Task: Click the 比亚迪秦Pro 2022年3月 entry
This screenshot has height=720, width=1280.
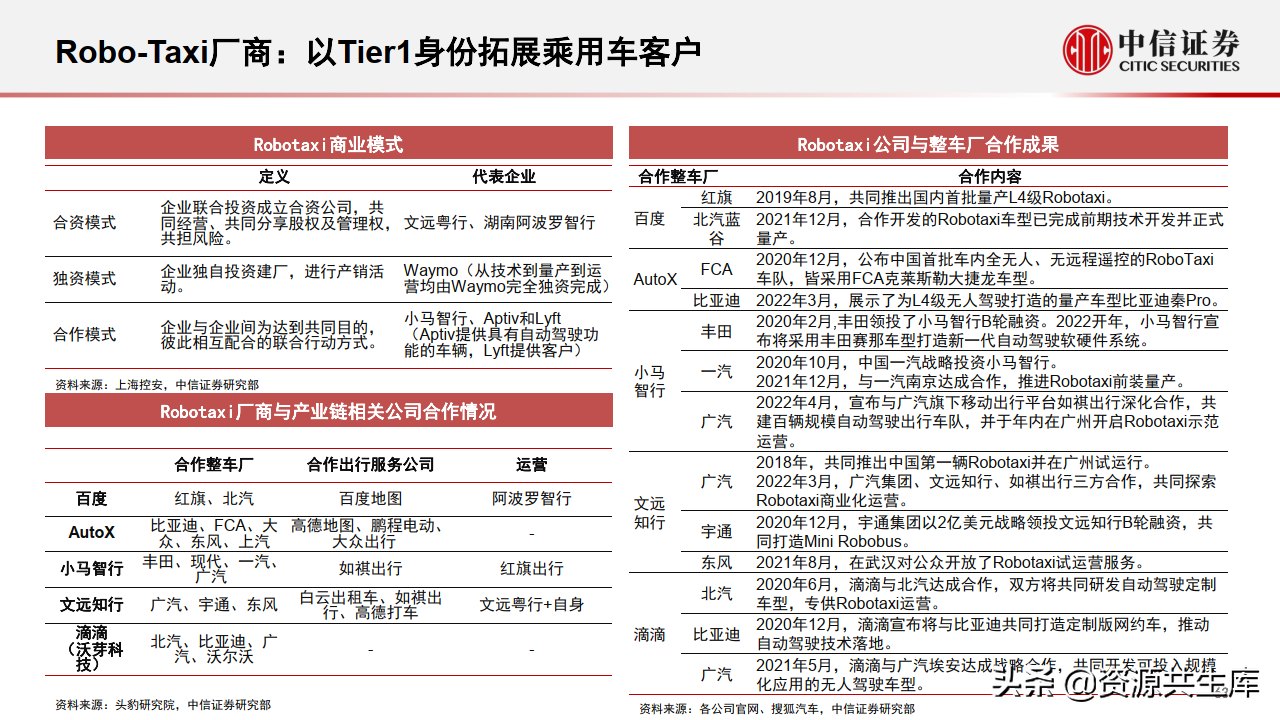Action: pos(990,300)
